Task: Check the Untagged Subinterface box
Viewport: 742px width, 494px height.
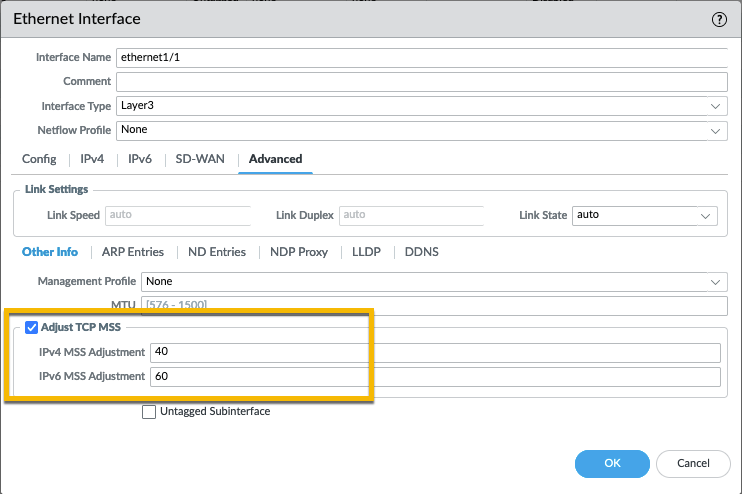Action: [x=149, y=411]
